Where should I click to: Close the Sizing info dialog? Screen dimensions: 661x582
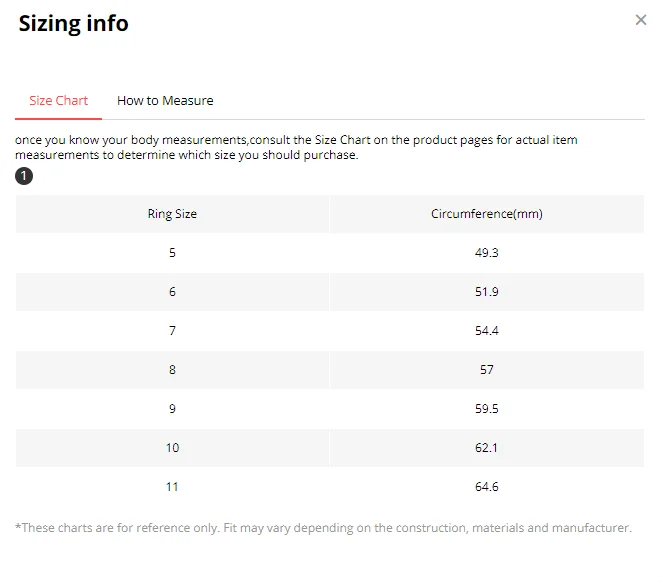point(641,20)
